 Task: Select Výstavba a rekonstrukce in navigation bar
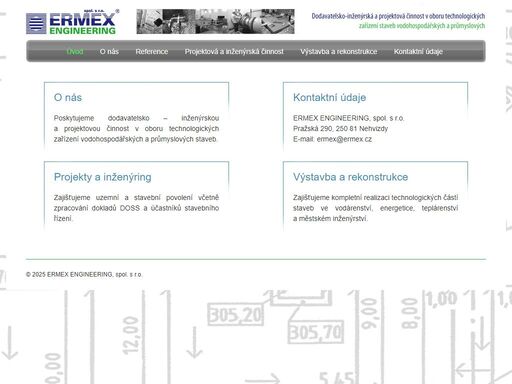click(x=339, y=52)
